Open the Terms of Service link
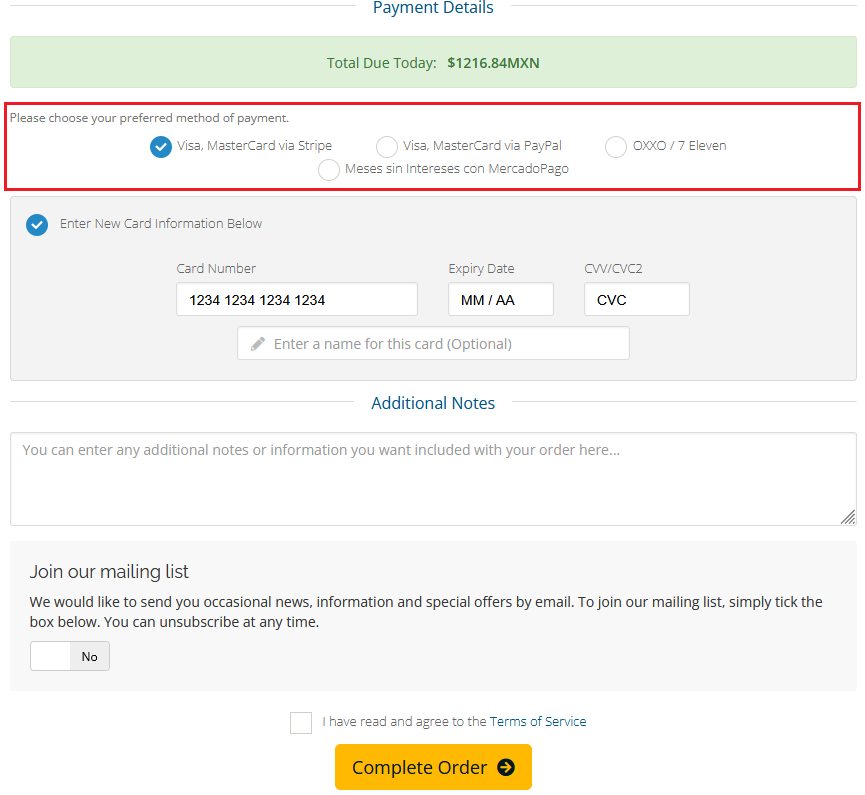The height and width of the screenshot is (795, 865). tap(538, 722)
